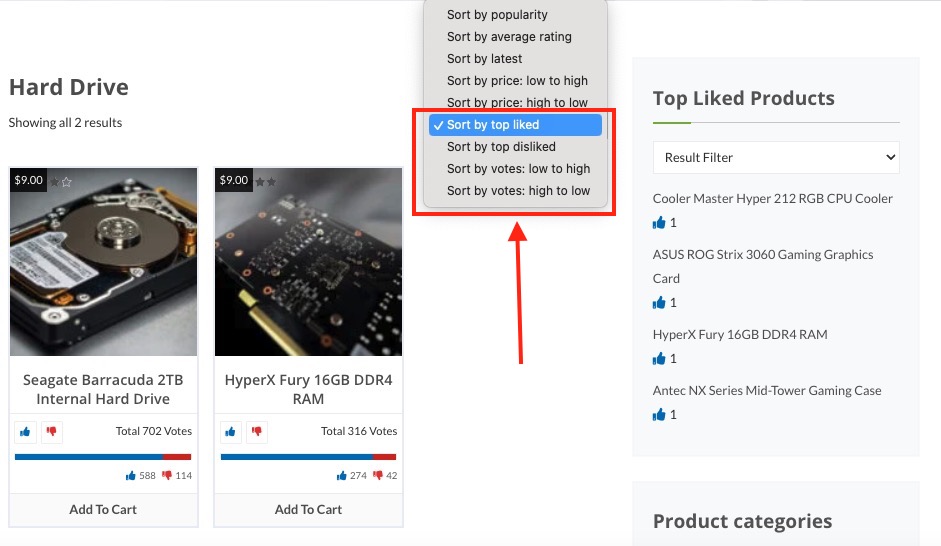
Task: Click like icon under ASUS ROG Strix 3060
Action: click(659, 302)
